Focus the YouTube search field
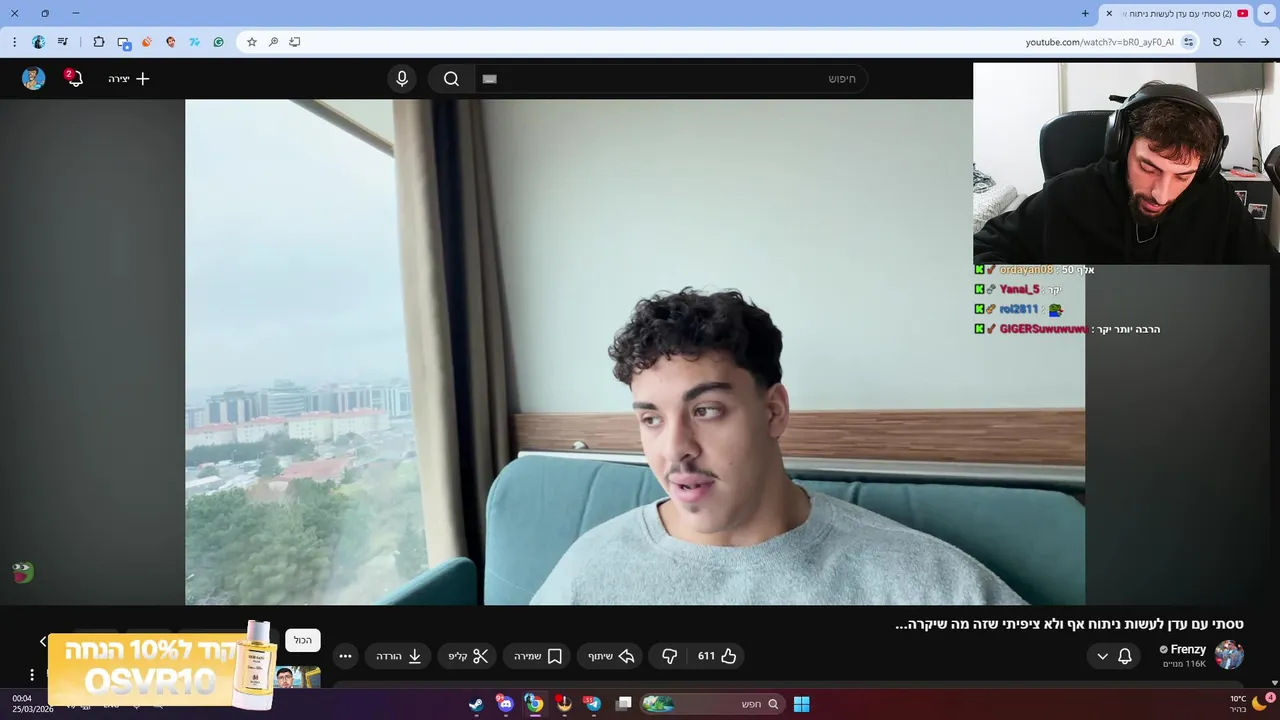The height and width of the screenshot is (720, 1280). [x=670, y=79]
